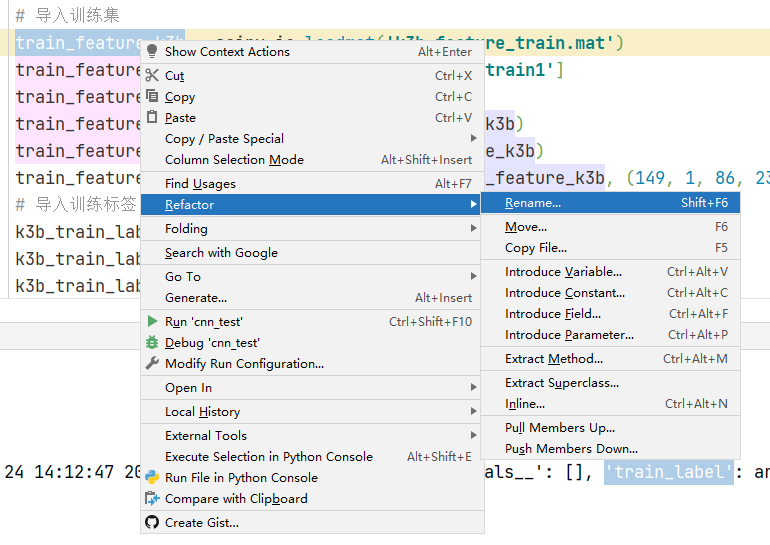Open Search with Google
The image size is (770, 545).
click(312, 252)
